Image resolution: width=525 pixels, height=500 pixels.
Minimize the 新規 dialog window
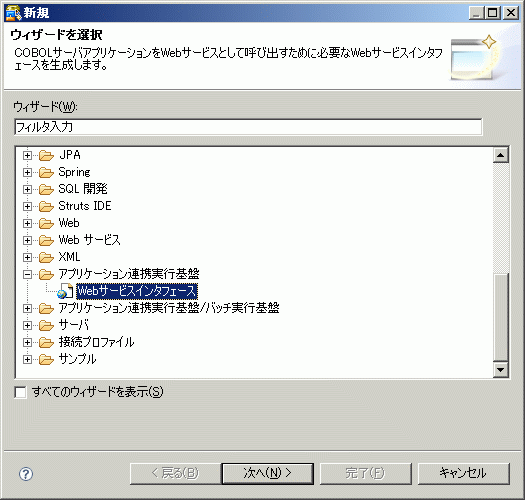(x=477, y=13)
